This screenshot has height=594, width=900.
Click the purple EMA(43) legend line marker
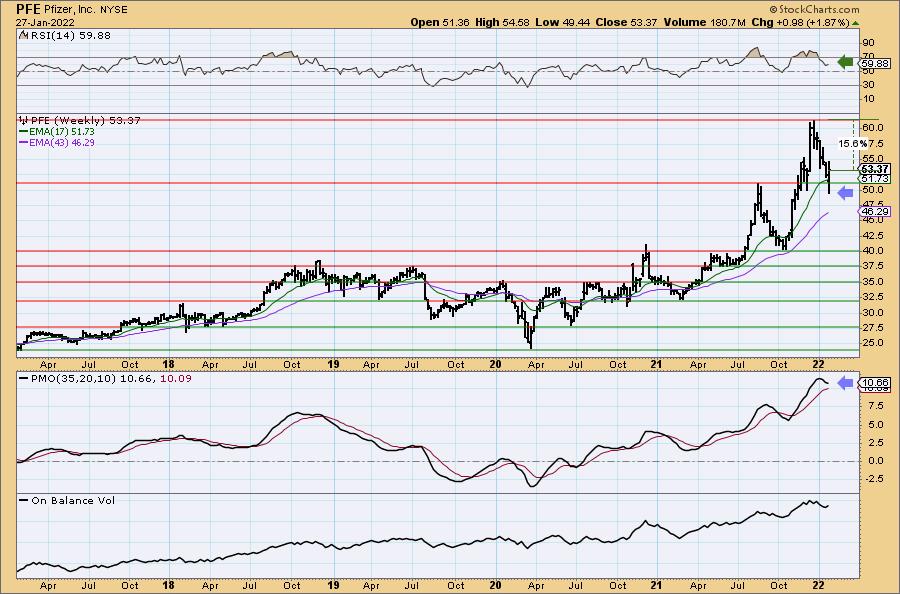click(x=24, y=142)
